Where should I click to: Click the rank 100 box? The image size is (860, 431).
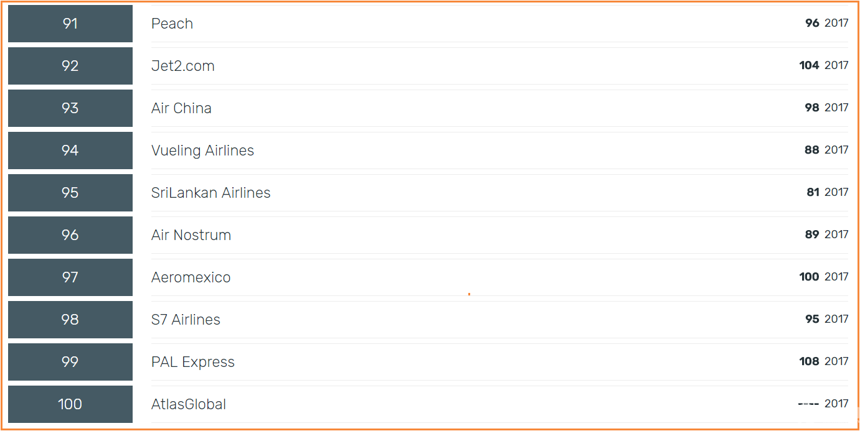coord(70,404)
